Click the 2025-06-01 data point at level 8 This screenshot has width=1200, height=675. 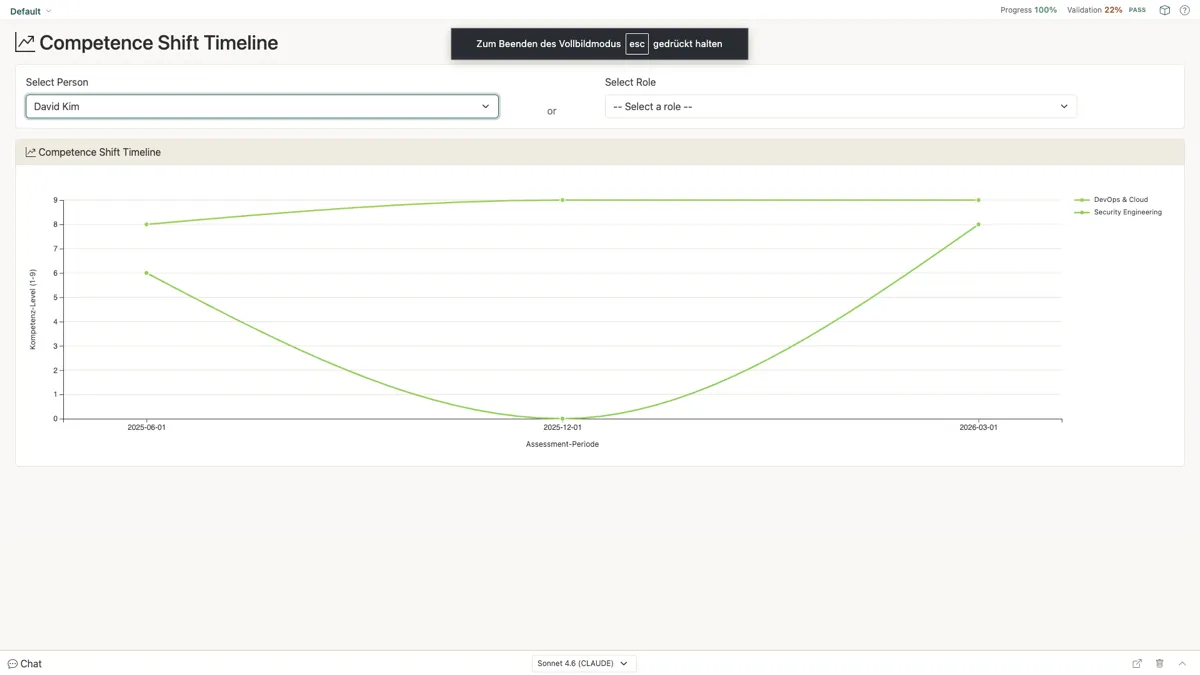pyautogui.click(x=146, y=224)
